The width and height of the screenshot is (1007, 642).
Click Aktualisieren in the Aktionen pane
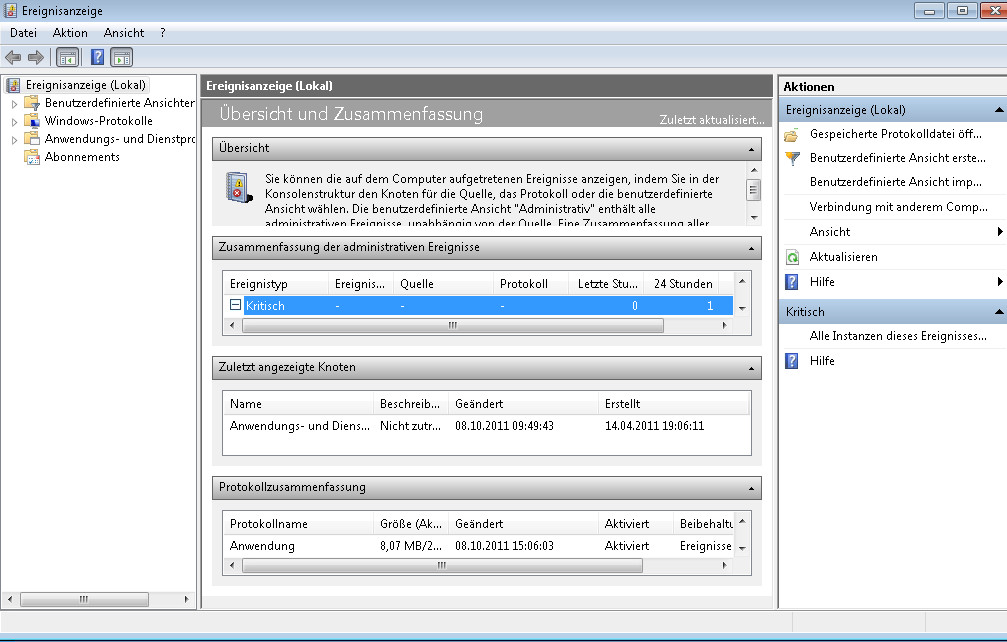click(x=843, y=257)
